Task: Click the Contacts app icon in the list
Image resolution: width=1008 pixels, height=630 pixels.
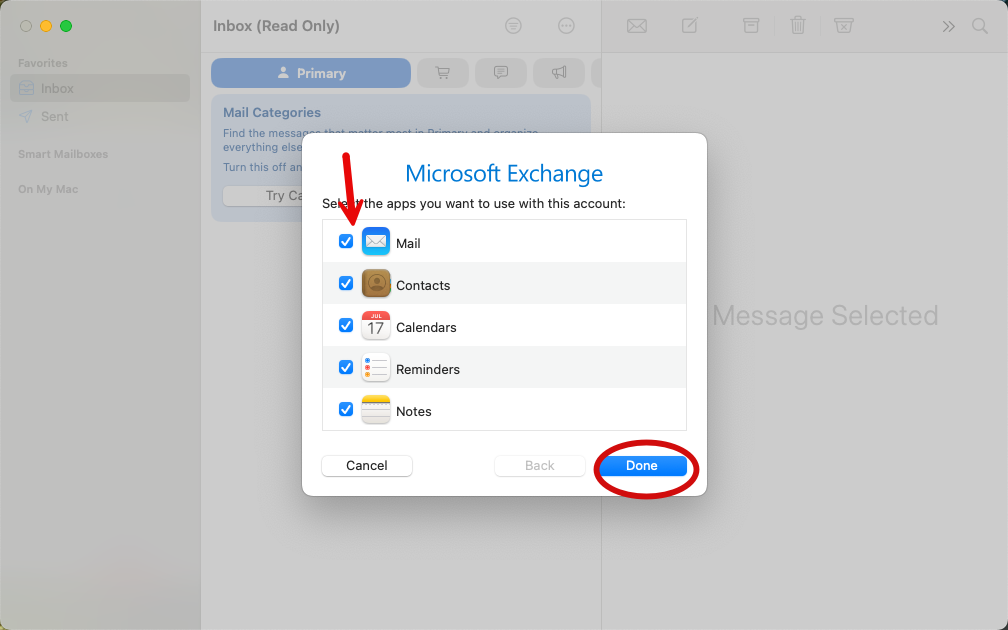Action: coord(376,284)
